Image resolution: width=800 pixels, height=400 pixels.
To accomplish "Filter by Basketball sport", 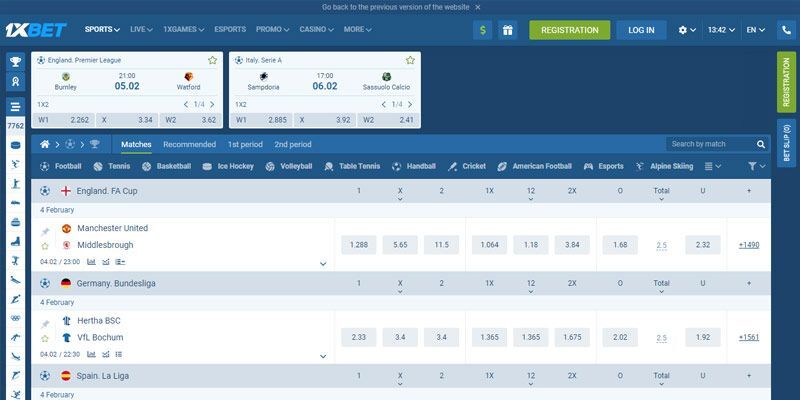I will (166, 166).
